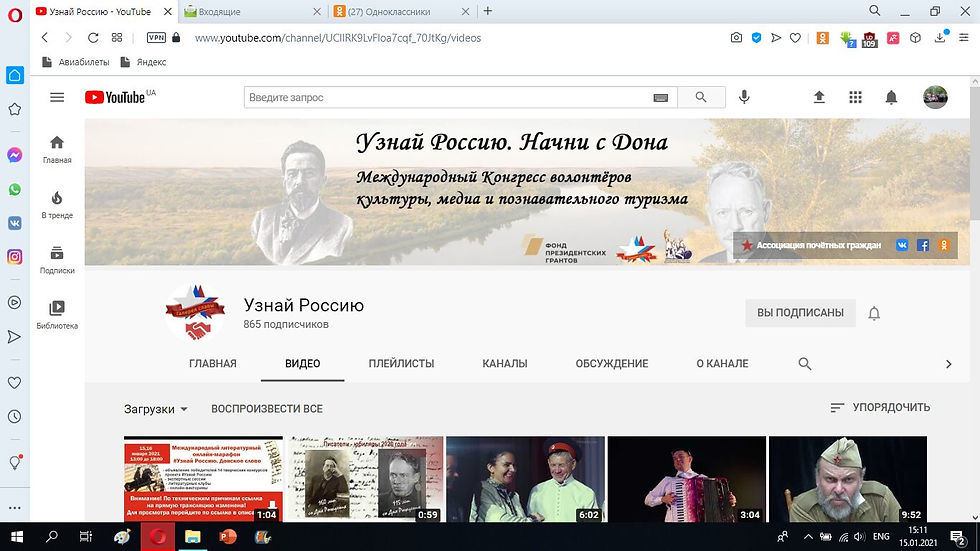980x551 pixels.
Task: Open File Explorer from the taskbar
Action: coord(192,537)
